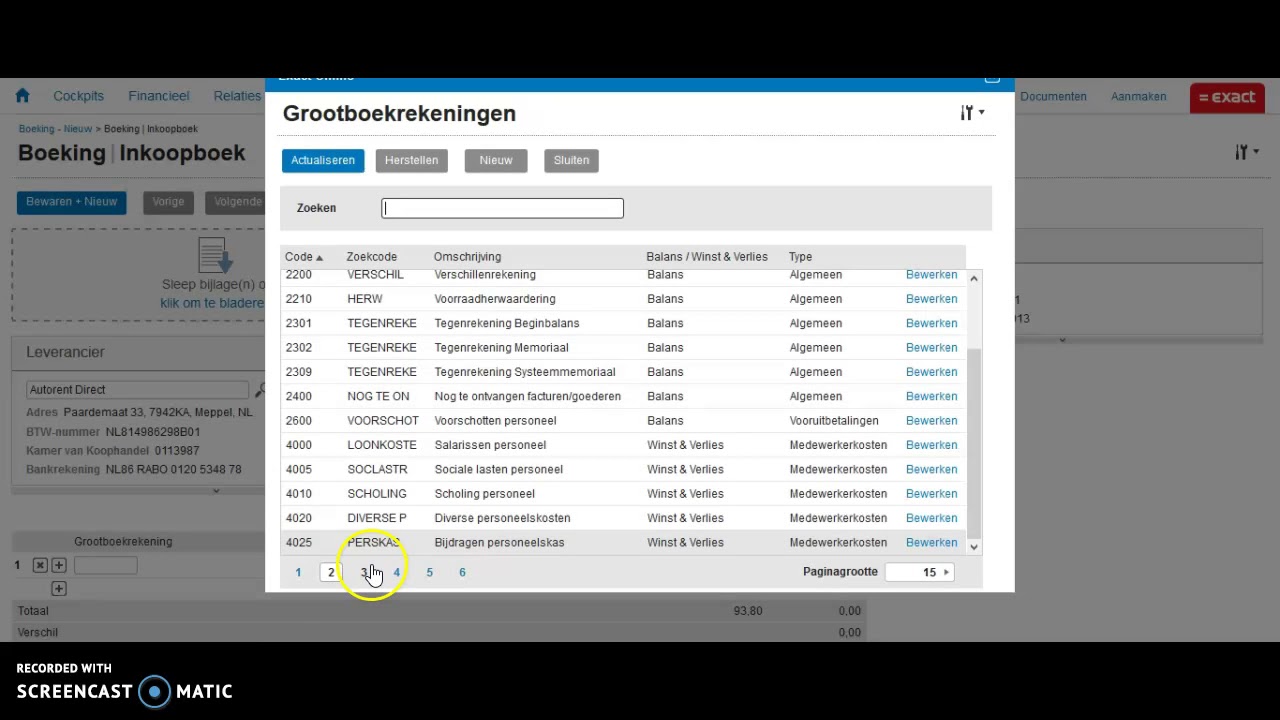
Task: Sort by Type column header
Action: pos(800,257)
